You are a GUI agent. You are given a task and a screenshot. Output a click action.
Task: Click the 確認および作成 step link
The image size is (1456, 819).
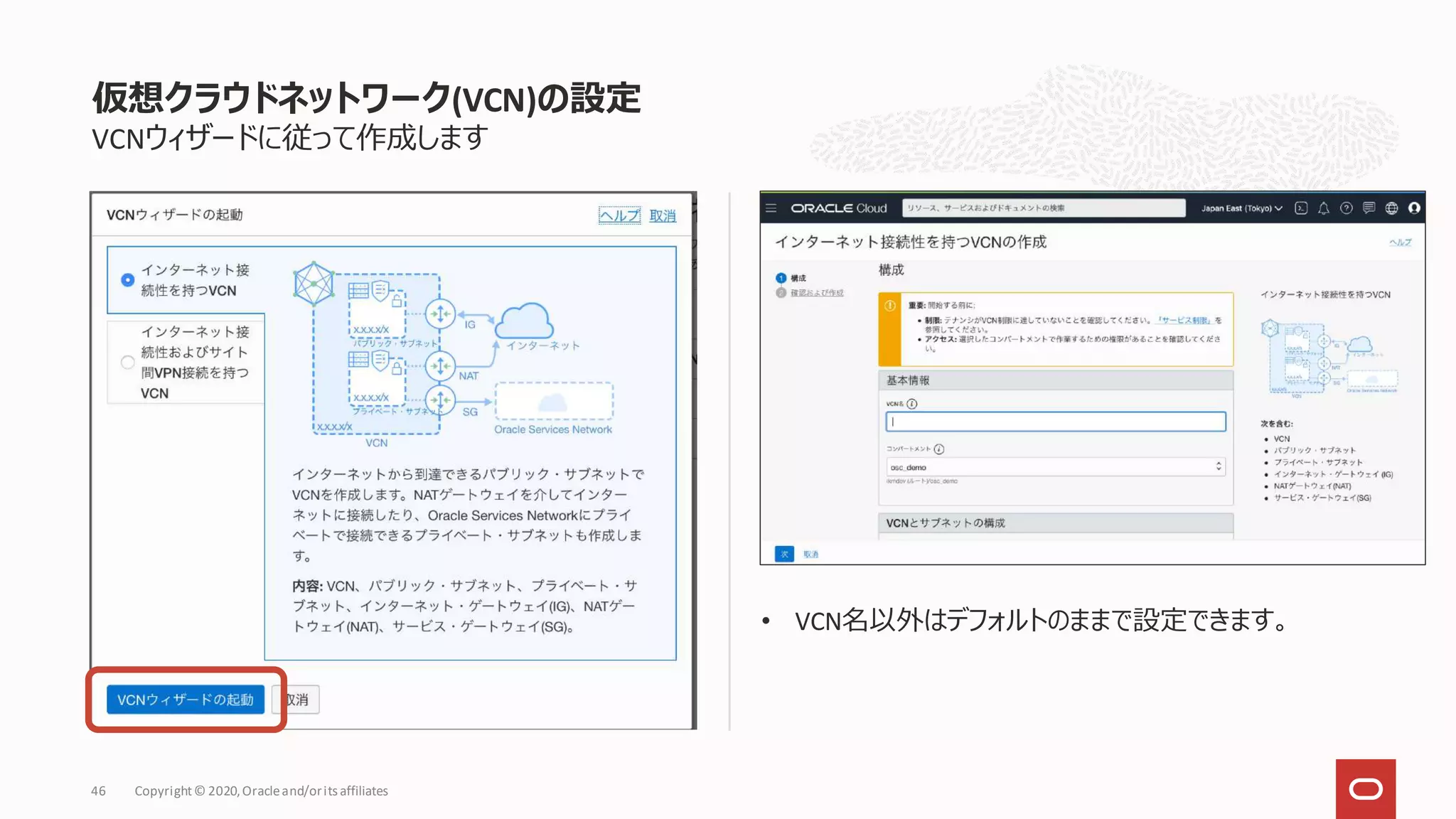pos(817,293)
